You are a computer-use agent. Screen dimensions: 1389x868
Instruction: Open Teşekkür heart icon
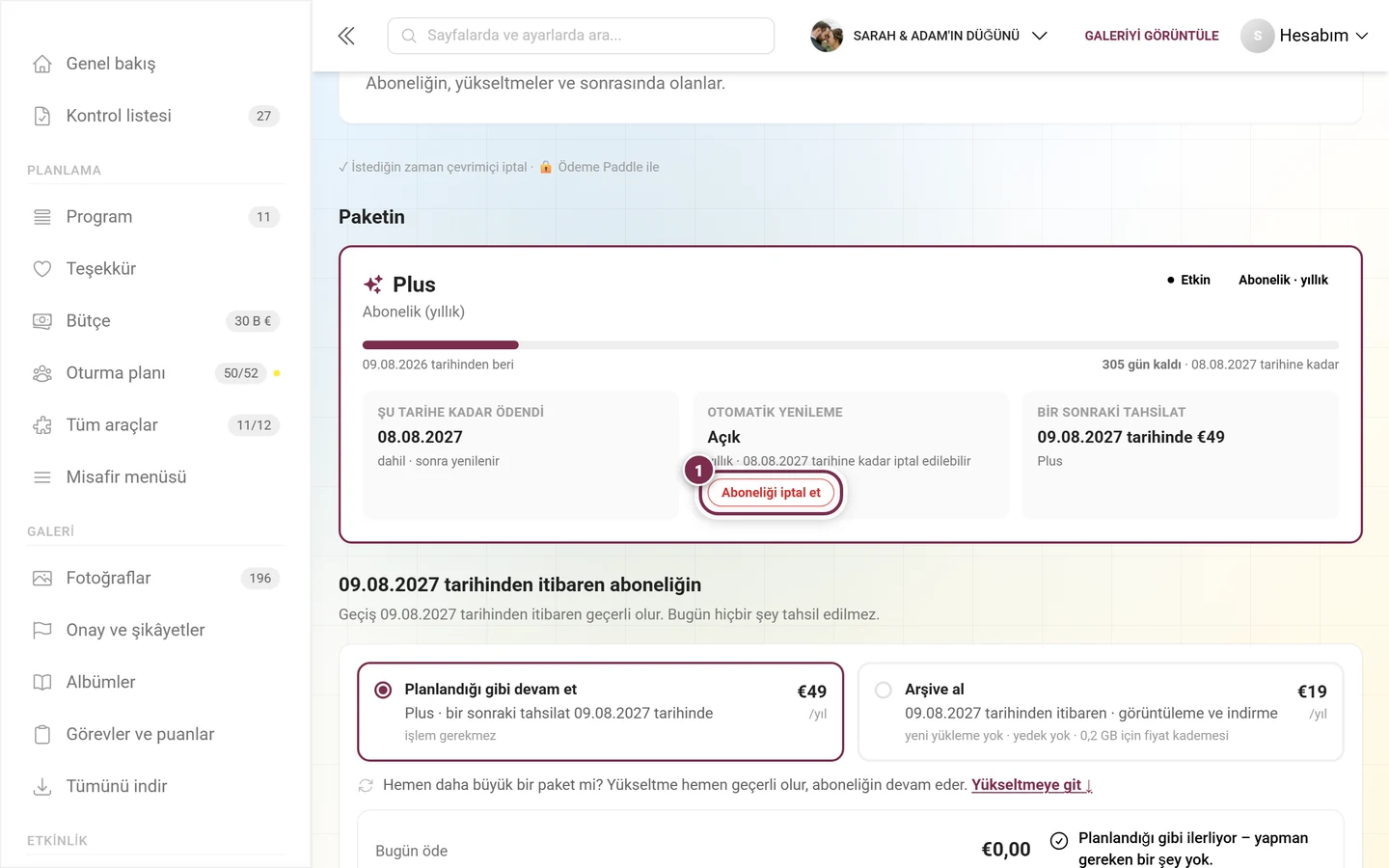tap(42, 269)
